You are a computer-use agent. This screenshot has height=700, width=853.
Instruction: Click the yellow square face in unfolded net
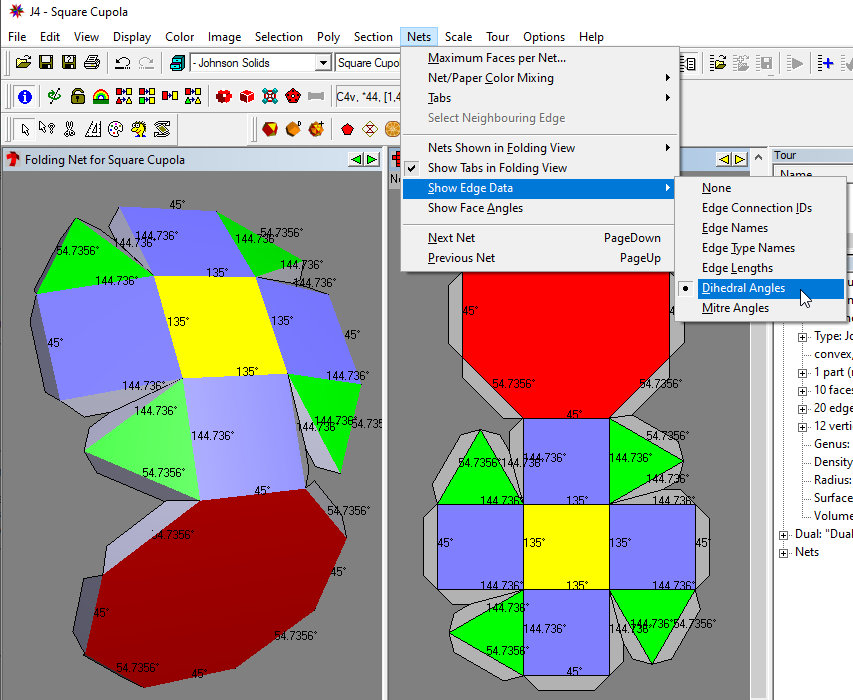click(566, 547)
